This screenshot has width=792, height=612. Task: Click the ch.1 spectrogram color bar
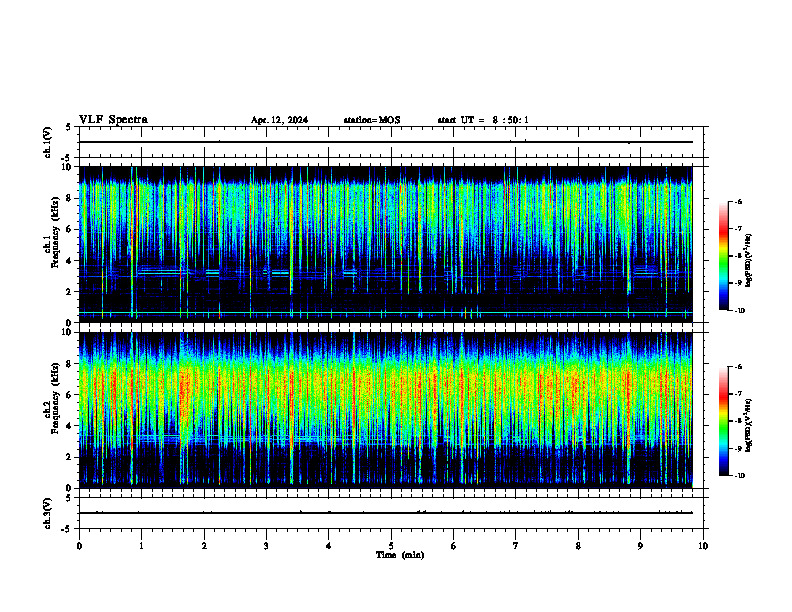pos(723,256)
